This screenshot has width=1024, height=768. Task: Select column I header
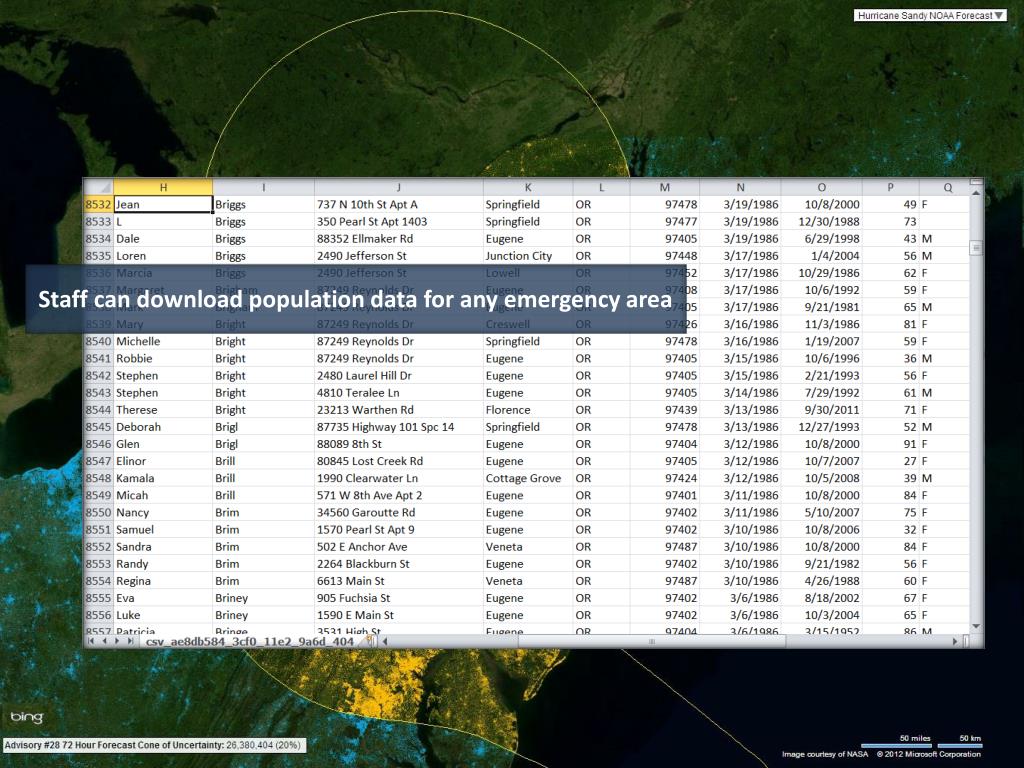(x=263, y=187)
